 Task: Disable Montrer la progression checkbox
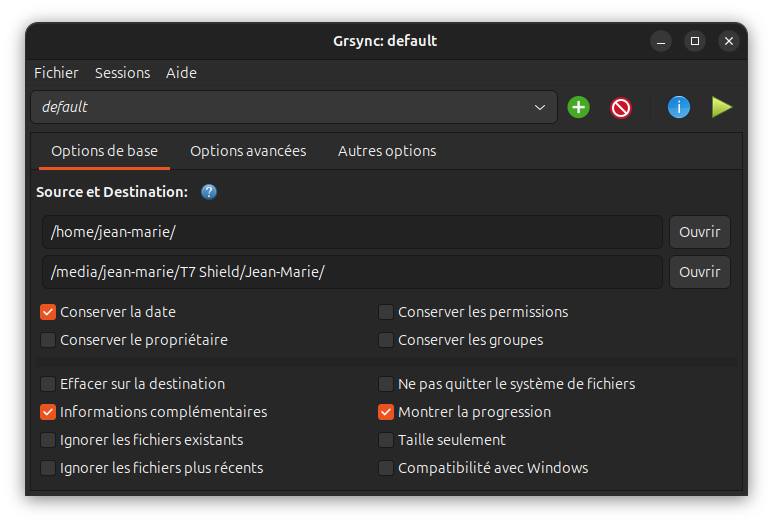click(386, 412)
